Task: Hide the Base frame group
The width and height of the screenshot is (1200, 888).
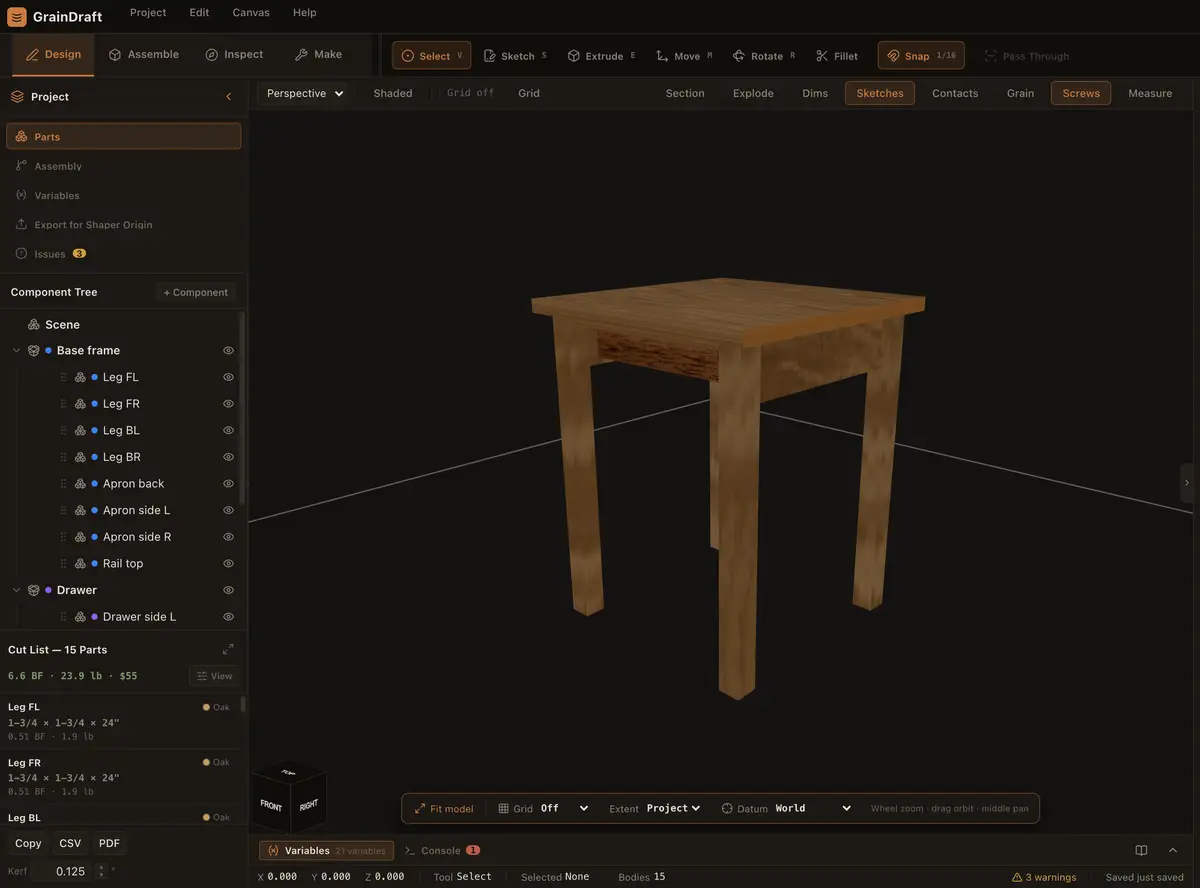Action: 228,351
